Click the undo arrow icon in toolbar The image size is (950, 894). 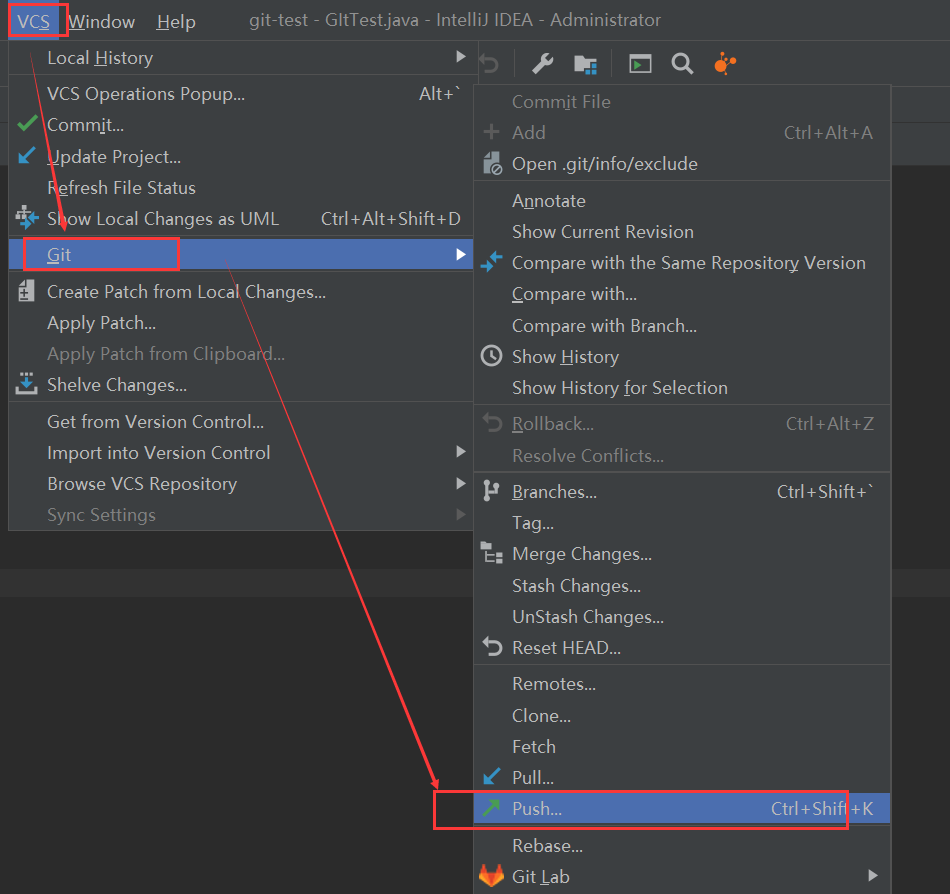coord(489,63)
